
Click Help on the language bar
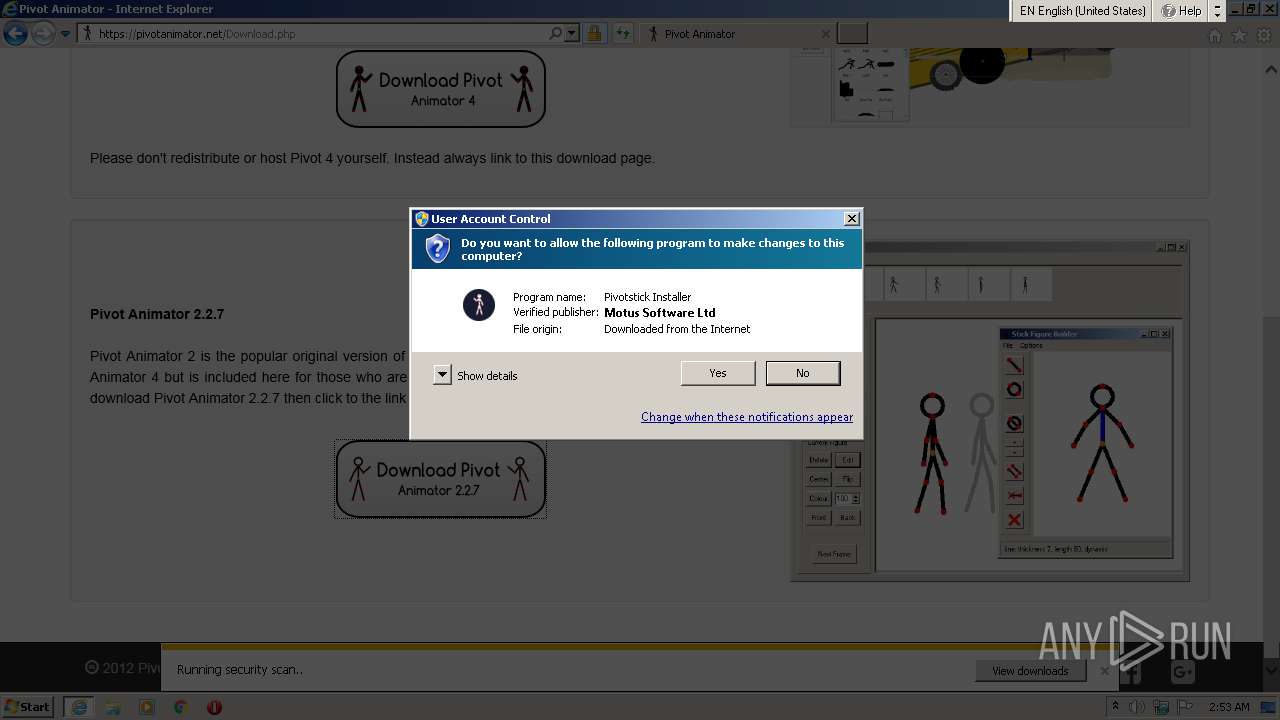1181,11
